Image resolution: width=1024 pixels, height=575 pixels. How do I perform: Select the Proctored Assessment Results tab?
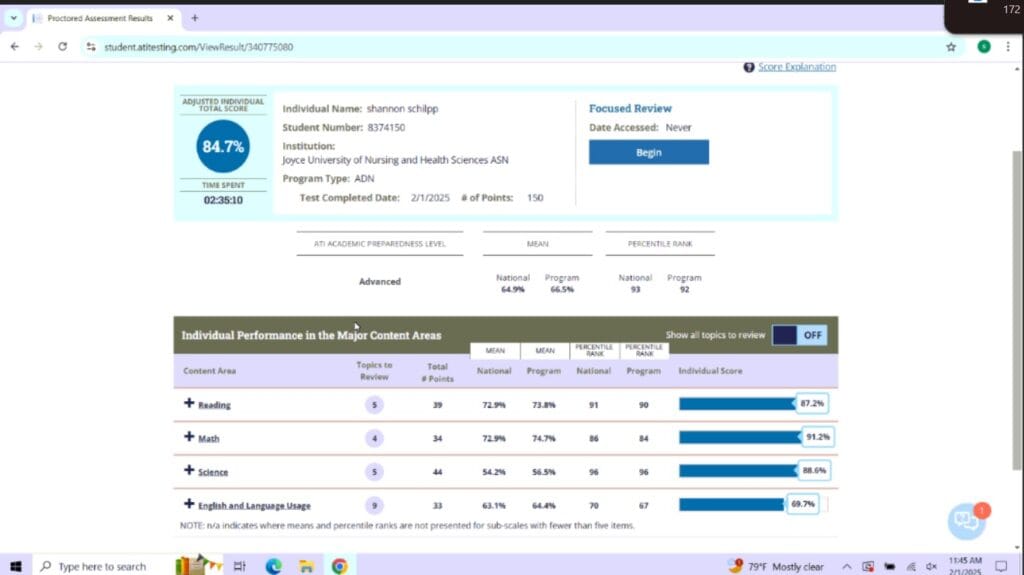(100, 18)
